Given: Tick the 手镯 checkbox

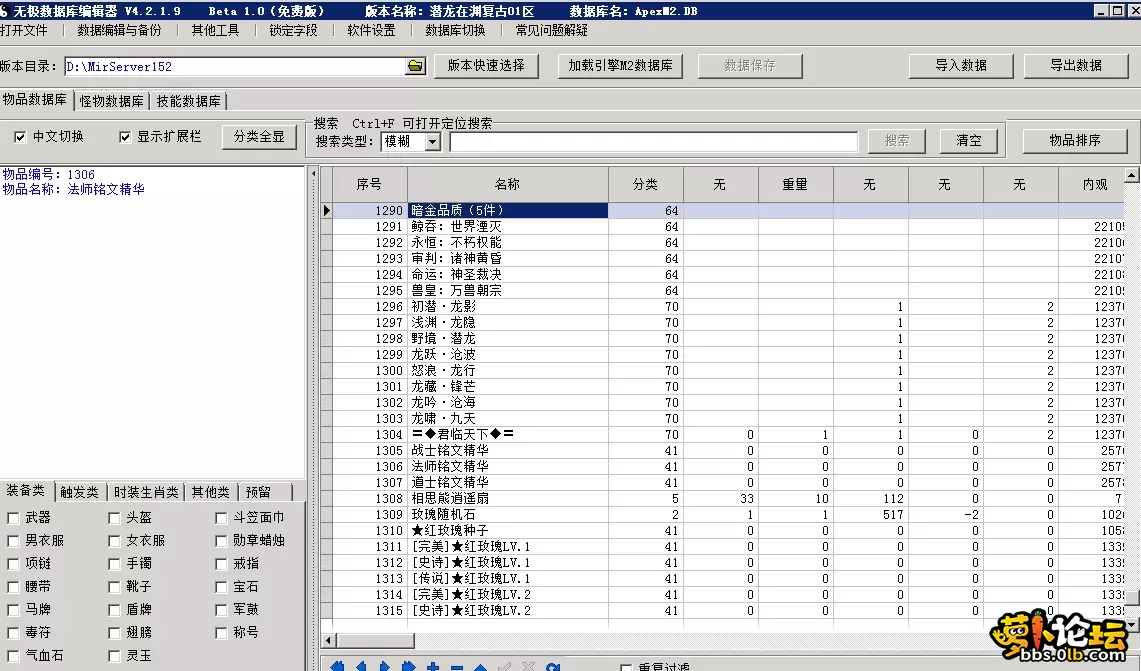Looking at the screenshot, I should [114, 564].
